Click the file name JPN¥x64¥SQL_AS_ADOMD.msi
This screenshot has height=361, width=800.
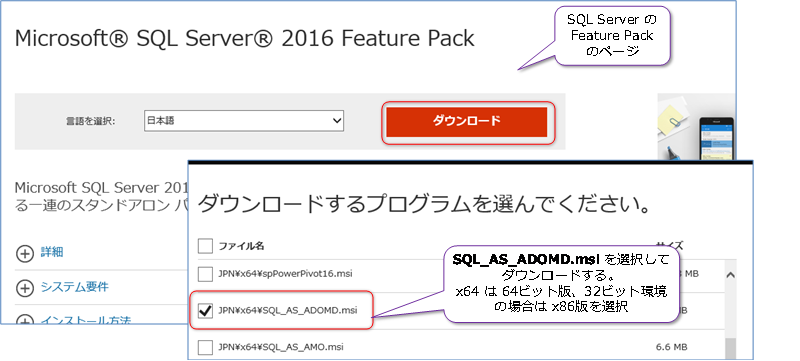pos(288,310)
